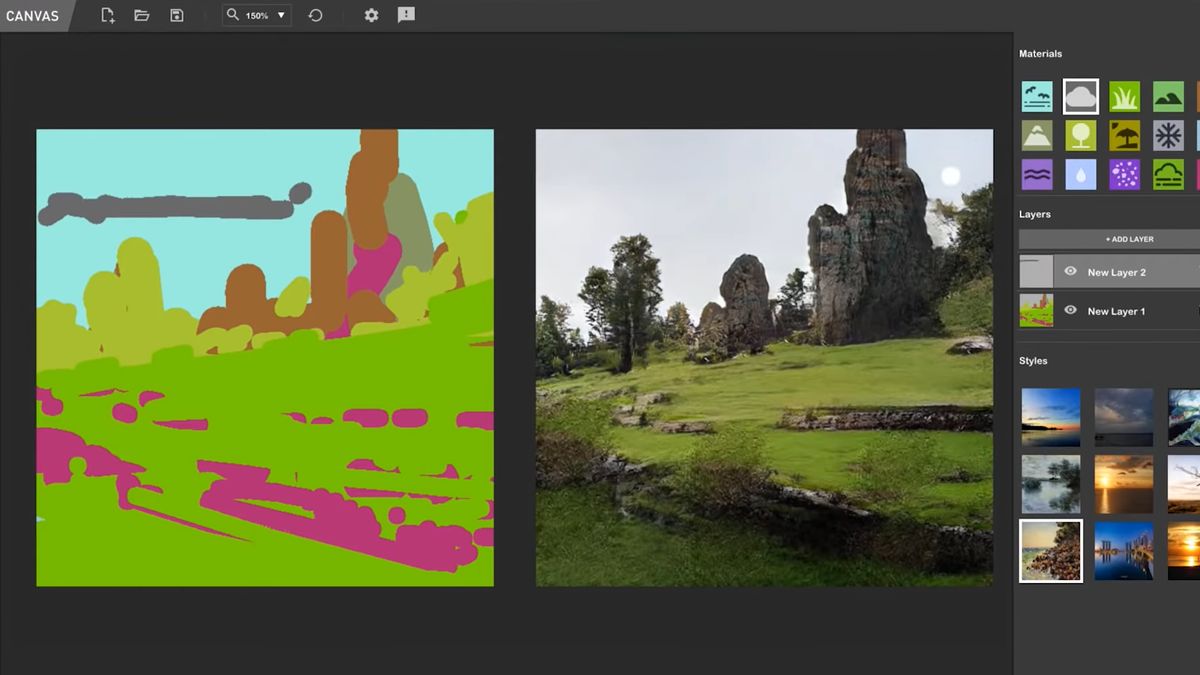This screenshot has width=1200, height=675.
Task: Open the feedback dialog icon
Action: coord(406,15)
